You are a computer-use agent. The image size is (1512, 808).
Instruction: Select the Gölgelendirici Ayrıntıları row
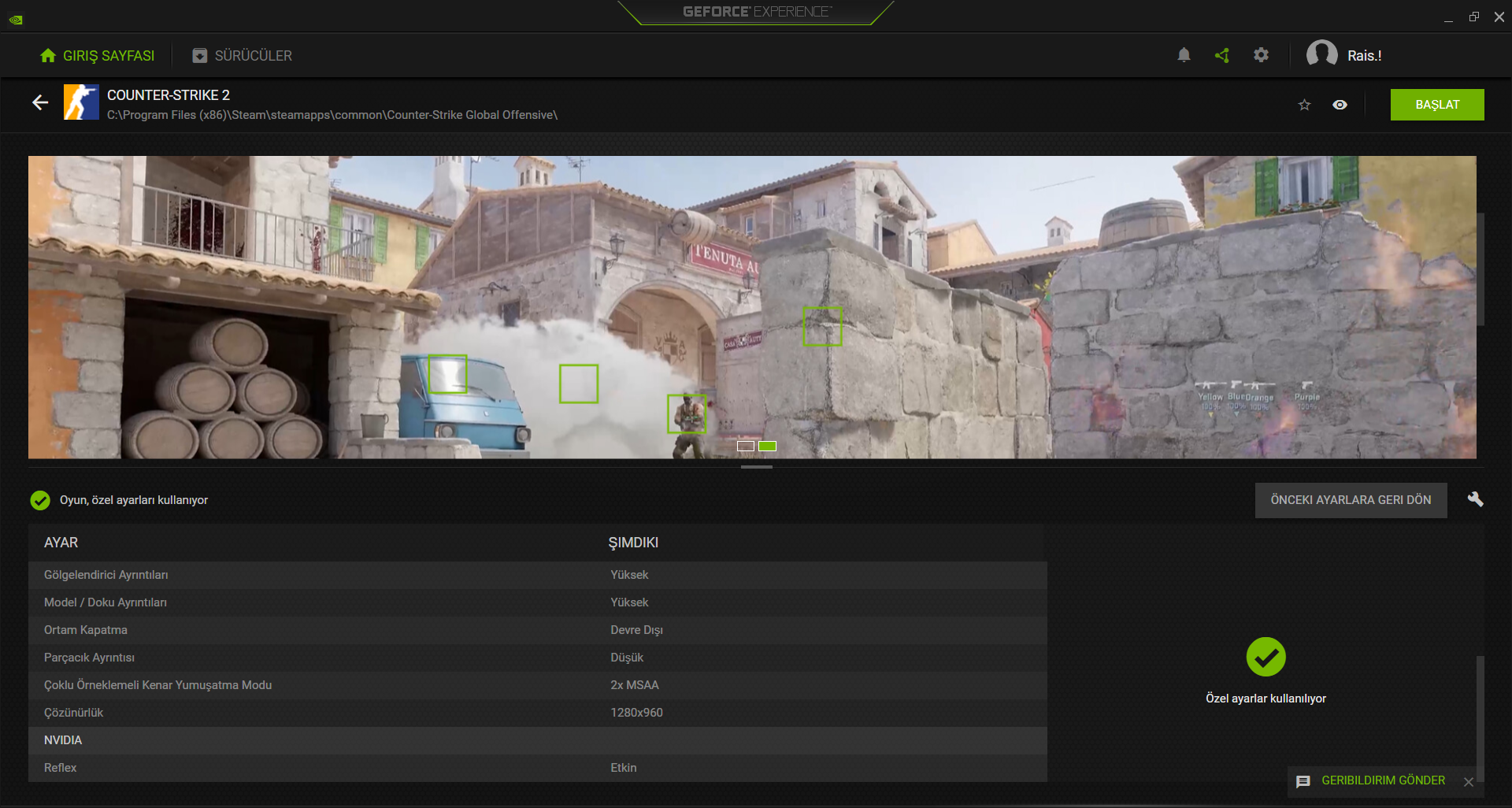pyautogui.click(x=538, y=575)
